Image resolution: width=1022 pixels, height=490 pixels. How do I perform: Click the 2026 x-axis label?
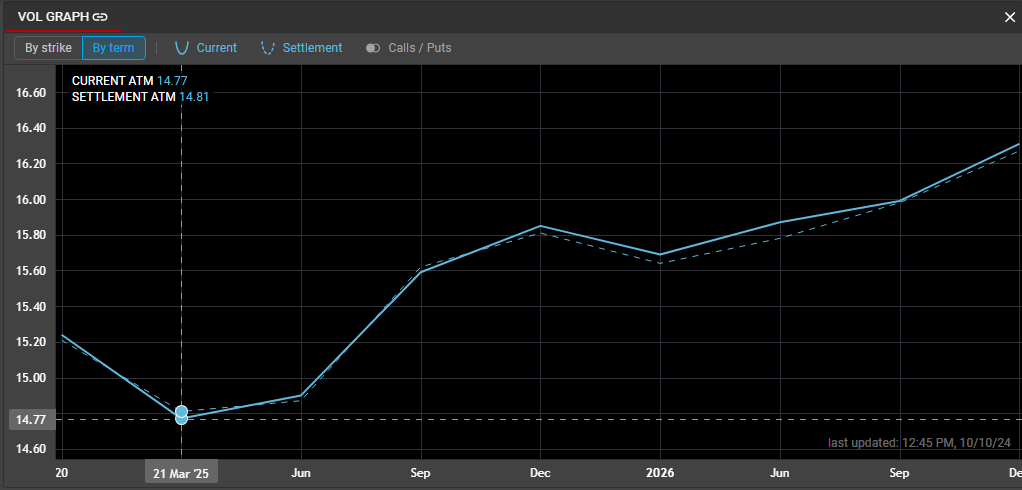[x=660, y=472]
